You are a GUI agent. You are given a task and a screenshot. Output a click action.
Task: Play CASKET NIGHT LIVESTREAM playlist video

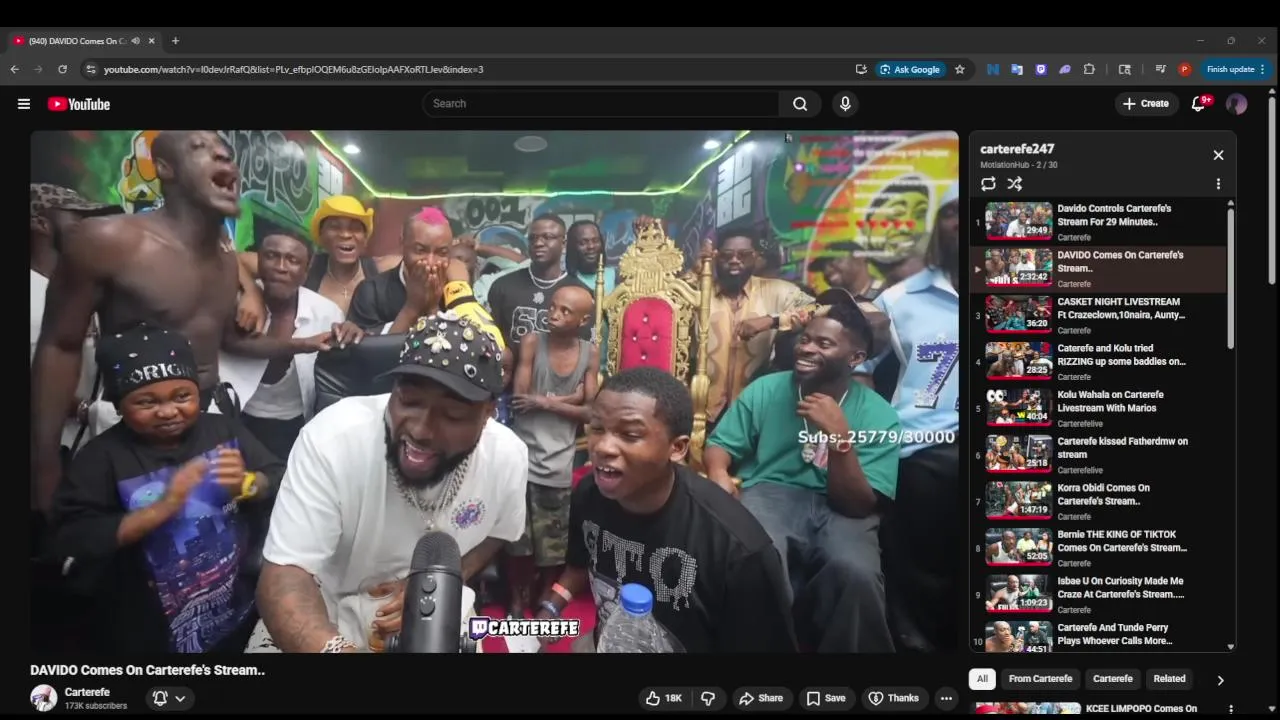pos(1099,315)
